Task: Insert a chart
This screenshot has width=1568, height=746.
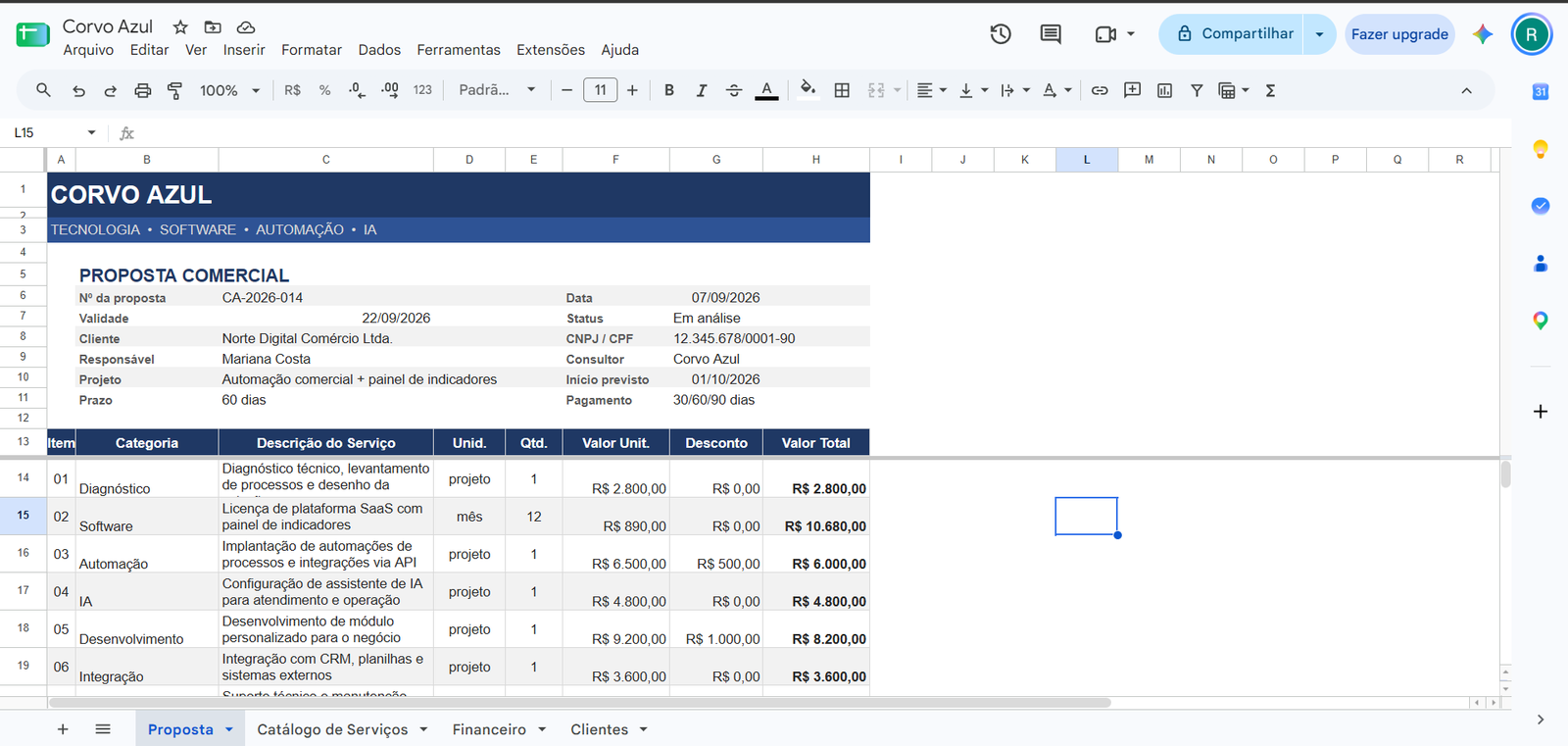Action: (1164, 90)
